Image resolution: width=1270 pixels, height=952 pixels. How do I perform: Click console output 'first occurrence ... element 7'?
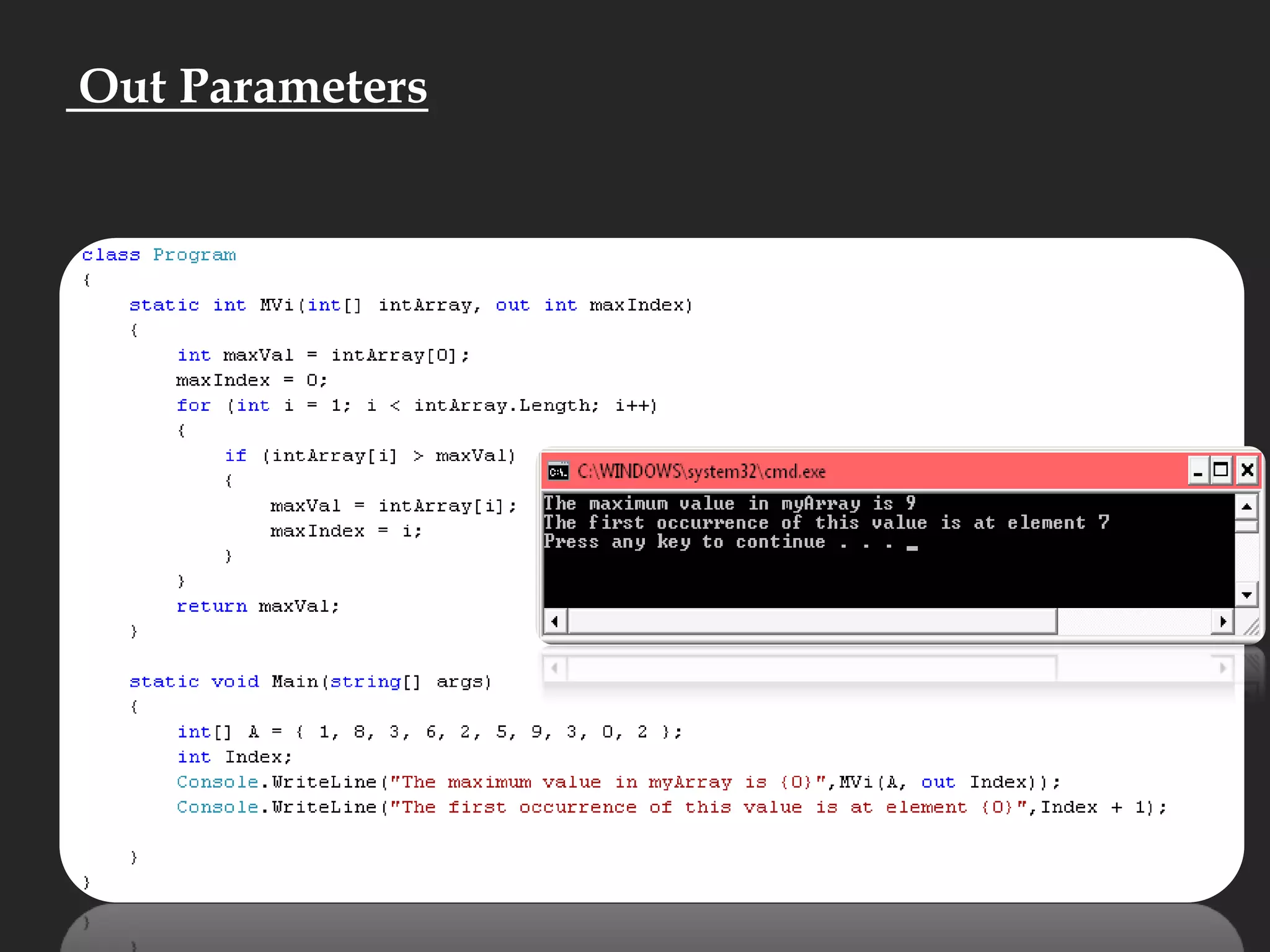coord(827,522)
